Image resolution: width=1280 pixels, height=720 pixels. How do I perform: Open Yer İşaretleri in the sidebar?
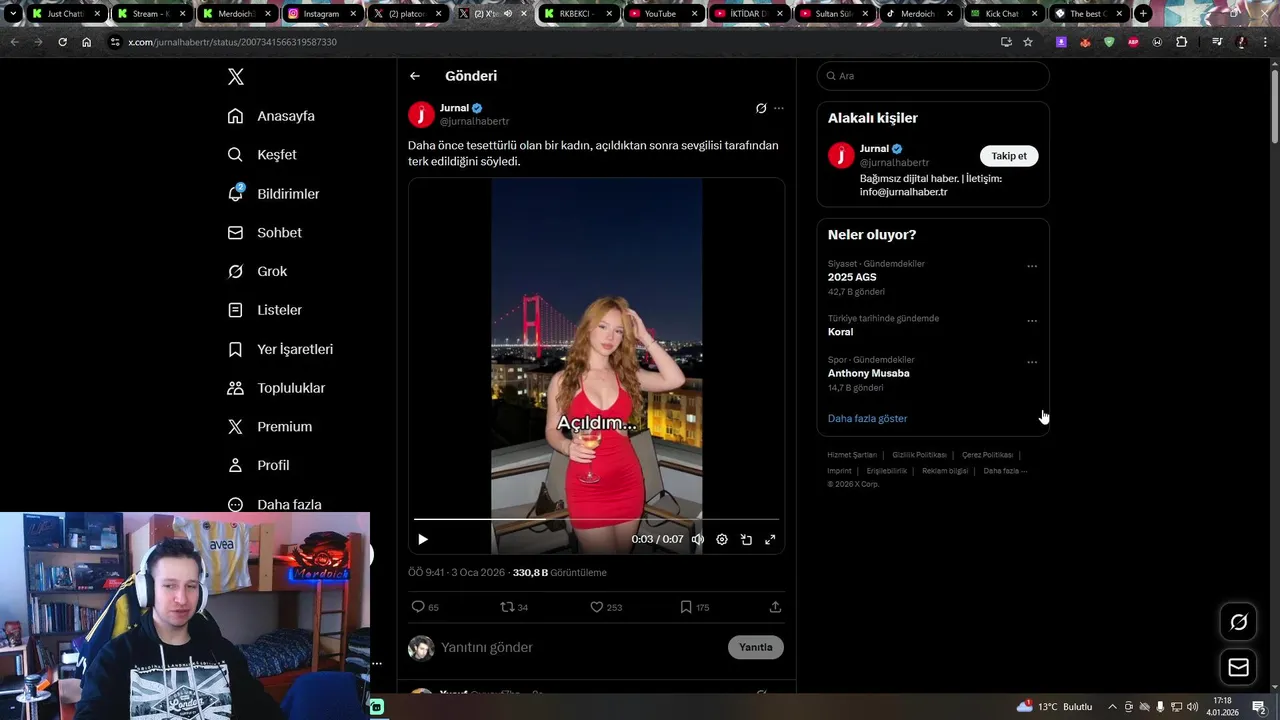[x=280, y=349]
